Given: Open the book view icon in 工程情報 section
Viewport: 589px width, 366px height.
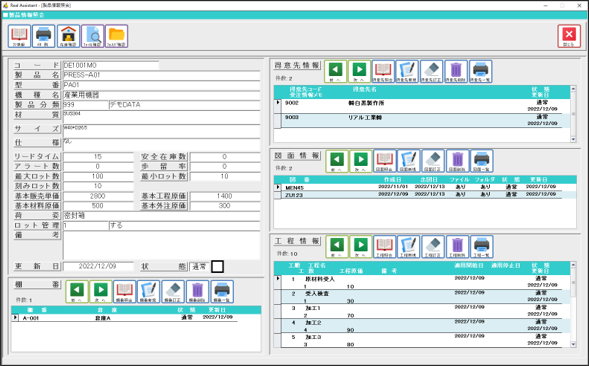Looking at the screenshot, I should click(385, 247).
